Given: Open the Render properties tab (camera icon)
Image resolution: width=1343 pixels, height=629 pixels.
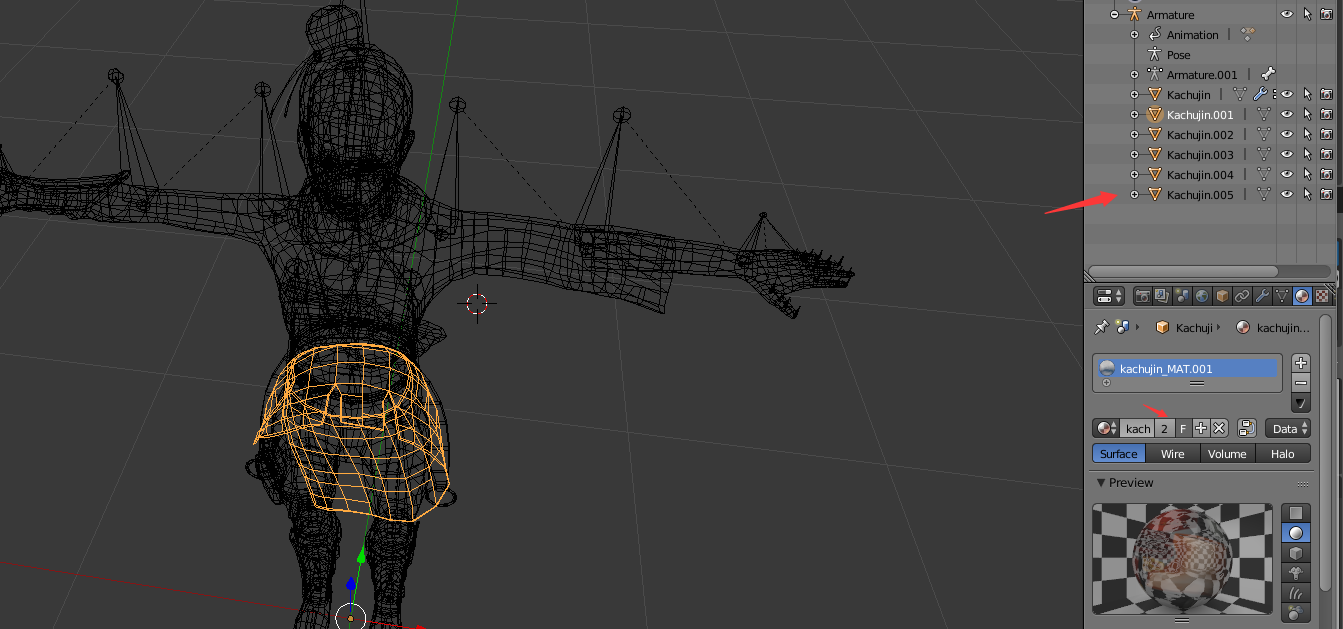Looking at the screenshot, I should tap(1141, 296).
